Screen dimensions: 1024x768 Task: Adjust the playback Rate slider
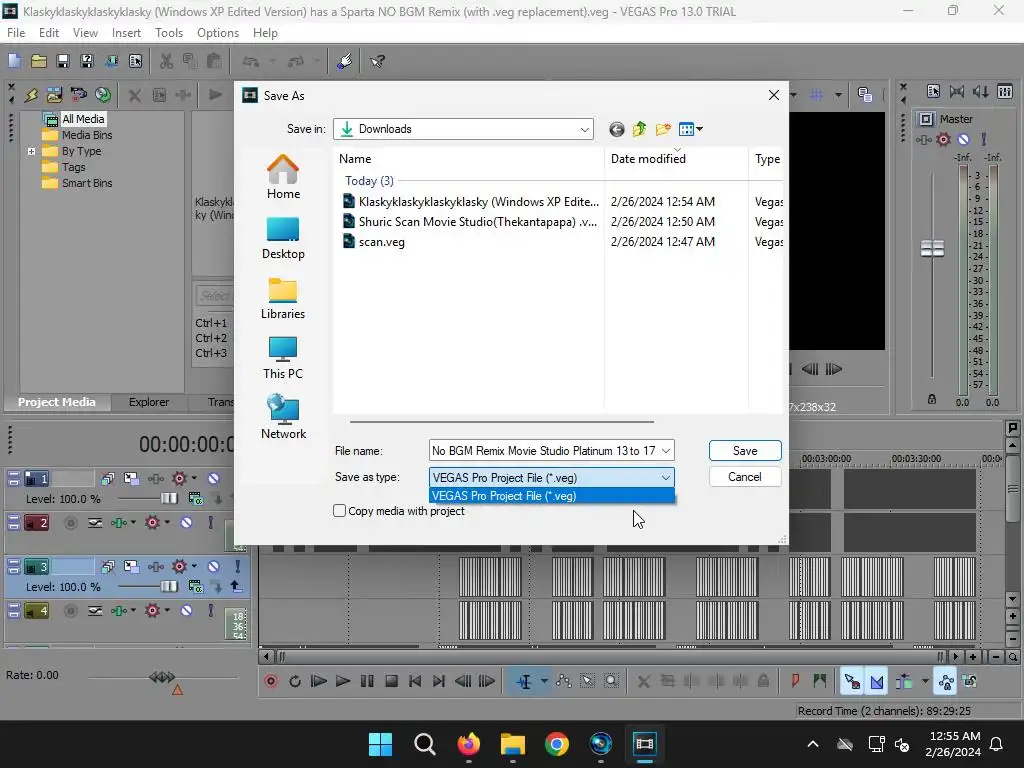click(x=162, y=677)
